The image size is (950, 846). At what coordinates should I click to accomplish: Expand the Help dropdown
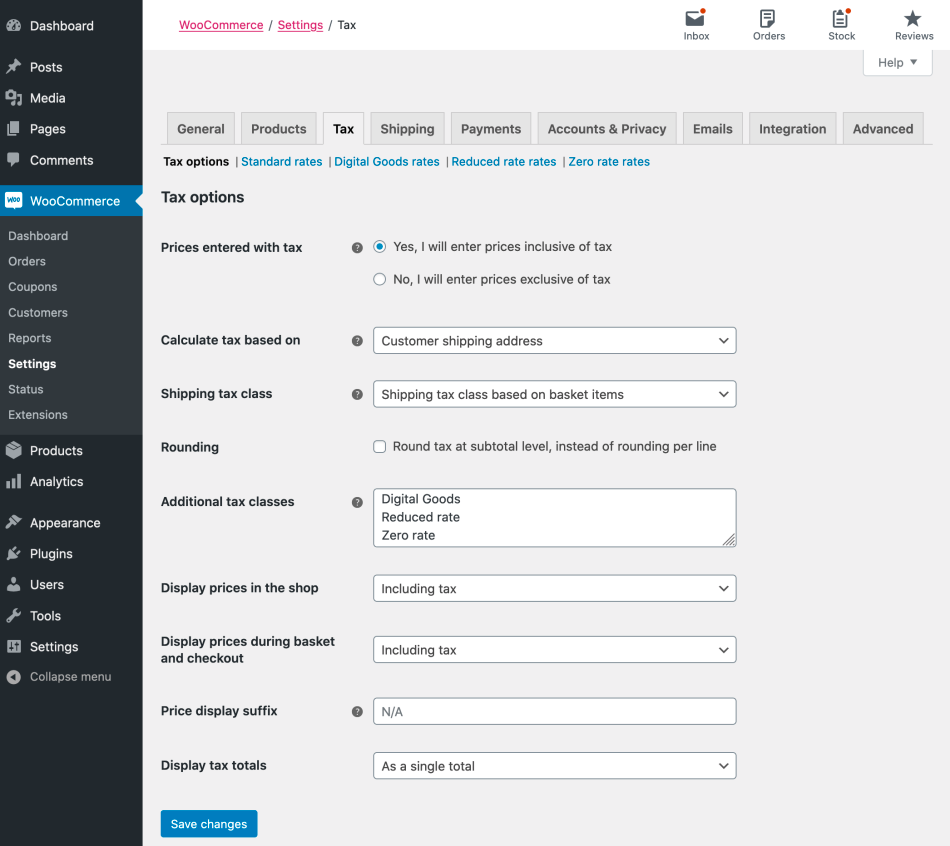coord(897,62)
